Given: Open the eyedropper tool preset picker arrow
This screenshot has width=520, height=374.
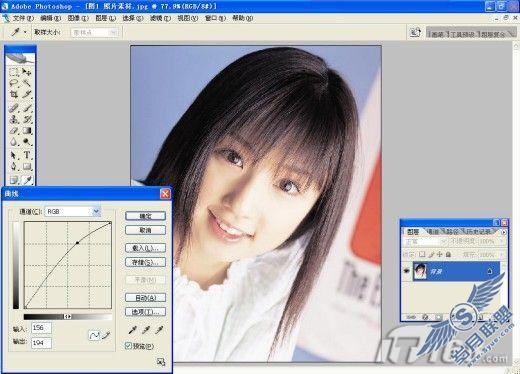Looking at the screenshot, I should click(25, 32).
